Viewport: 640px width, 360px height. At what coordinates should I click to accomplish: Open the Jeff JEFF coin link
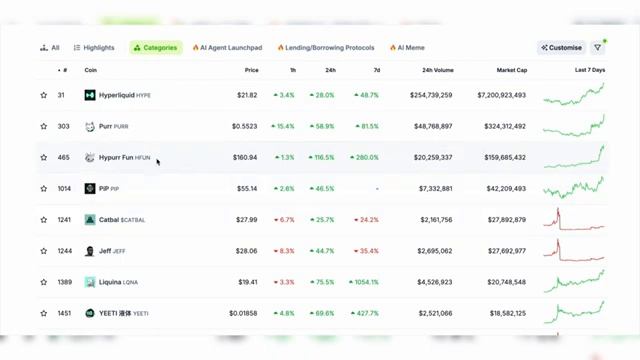112,251
